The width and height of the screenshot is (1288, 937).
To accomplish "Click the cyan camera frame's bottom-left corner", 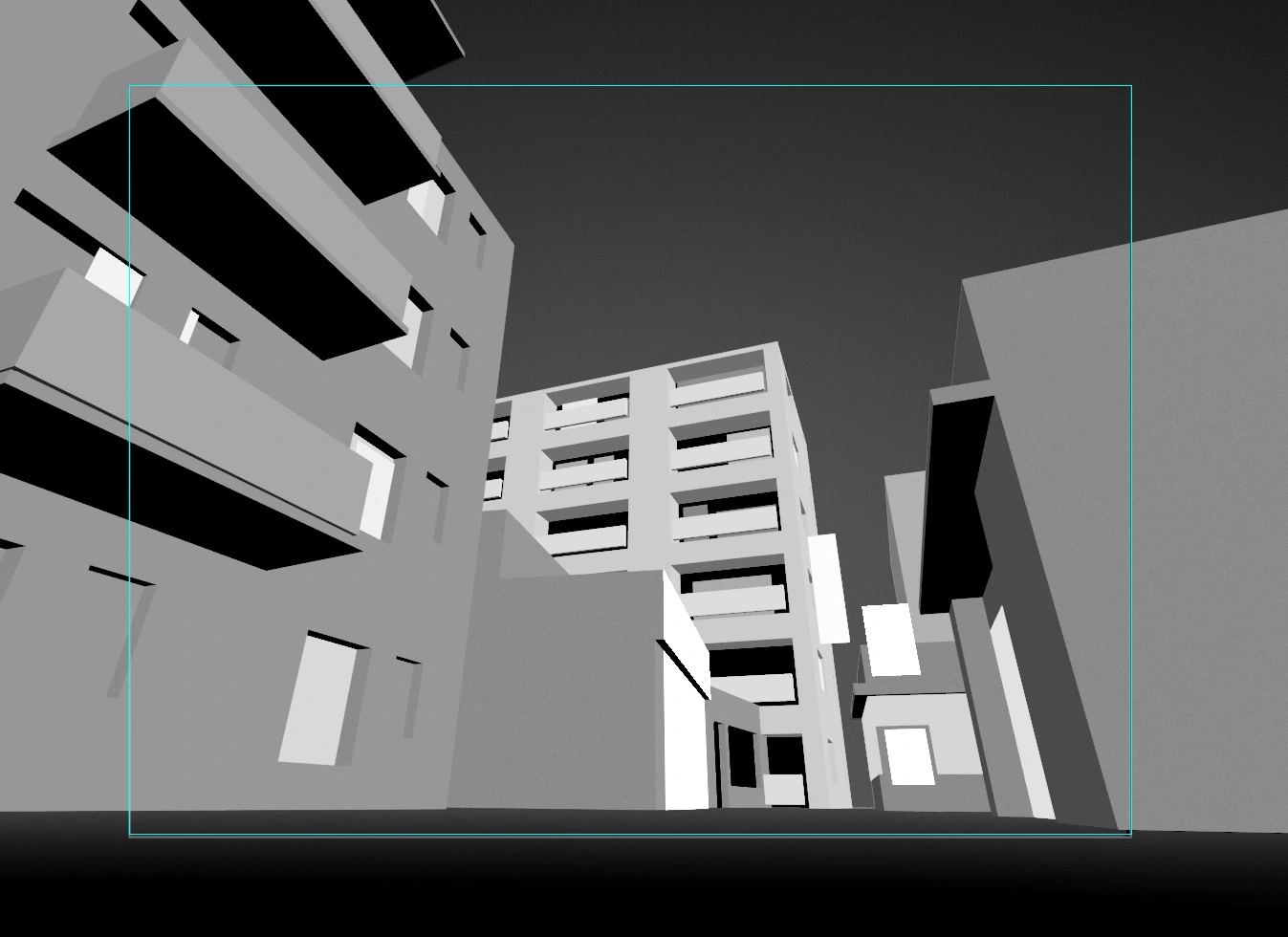I will tap(130, 835).
